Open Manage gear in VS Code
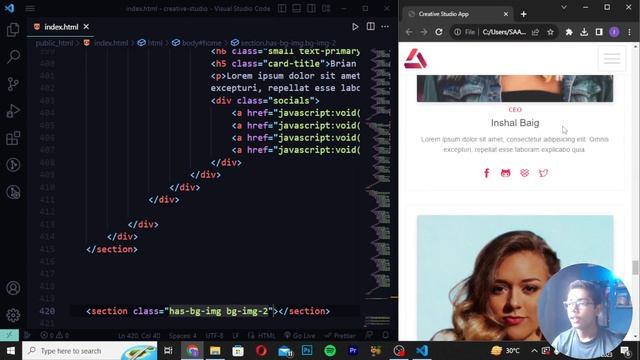Screen dimensions: 640x360 tap(13, 315)
